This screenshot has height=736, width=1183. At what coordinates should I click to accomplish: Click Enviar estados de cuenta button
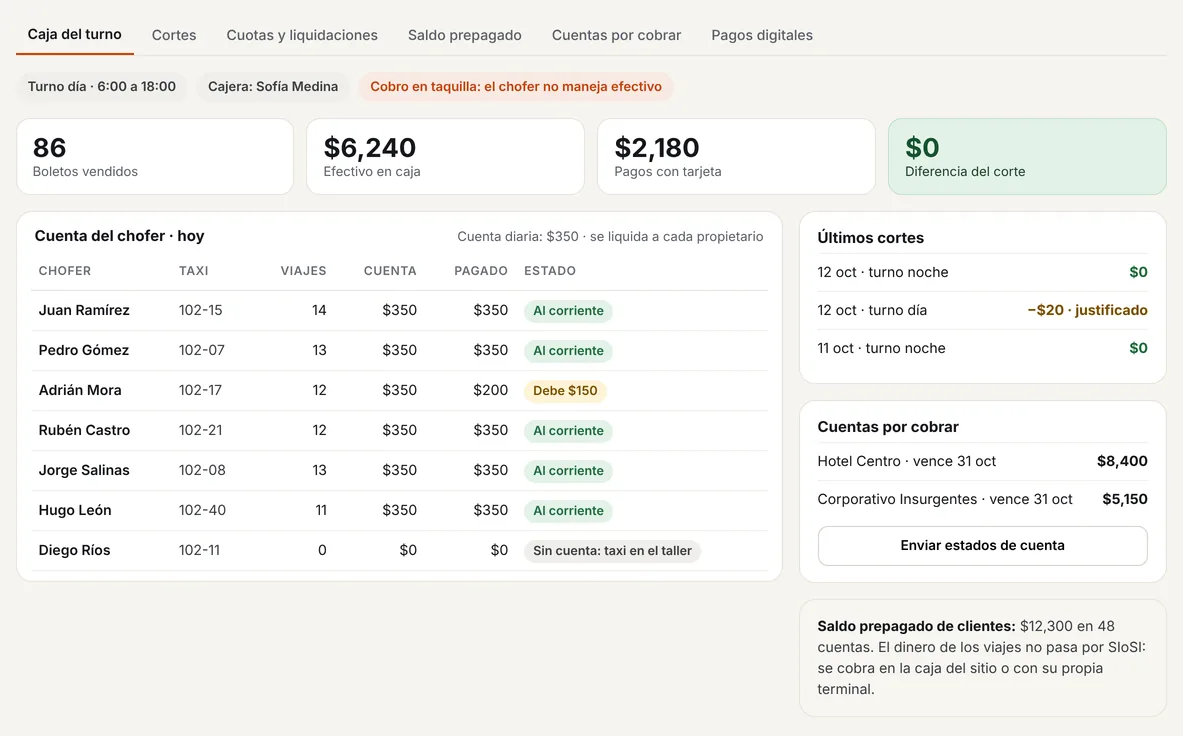click(x=982, y=545)
